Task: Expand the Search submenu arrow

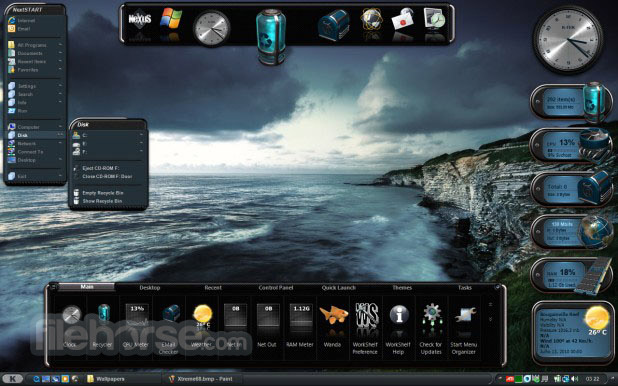Action: [x=60, y=94]
